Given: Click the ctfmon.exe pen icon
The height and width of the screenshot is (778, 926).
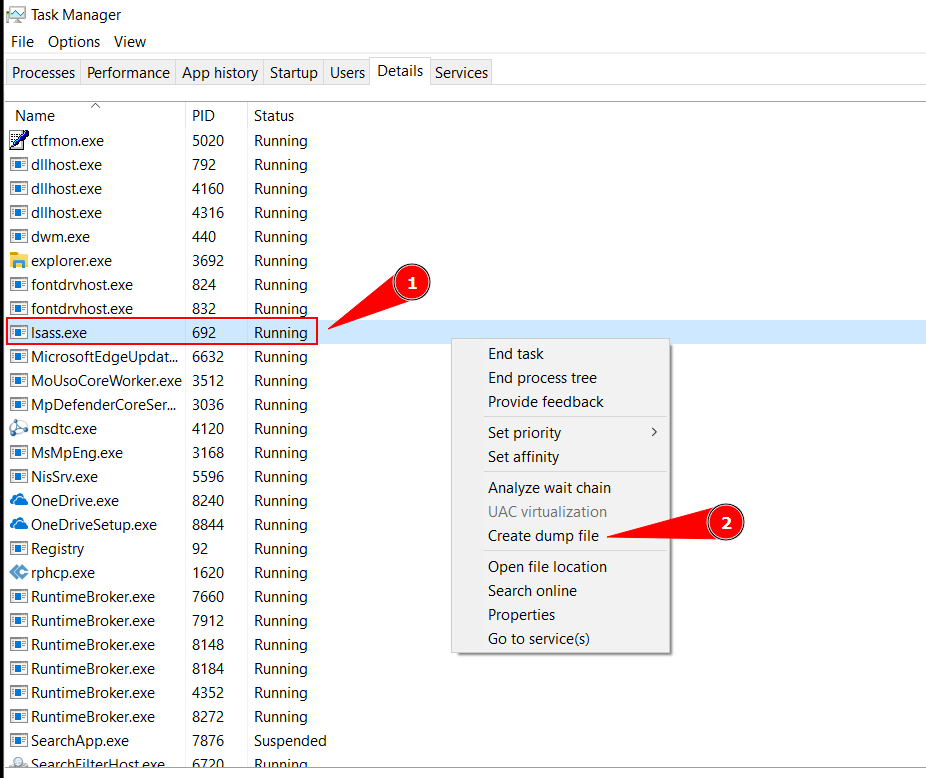Looking at the screenshot, I should [x=19, y=141].
